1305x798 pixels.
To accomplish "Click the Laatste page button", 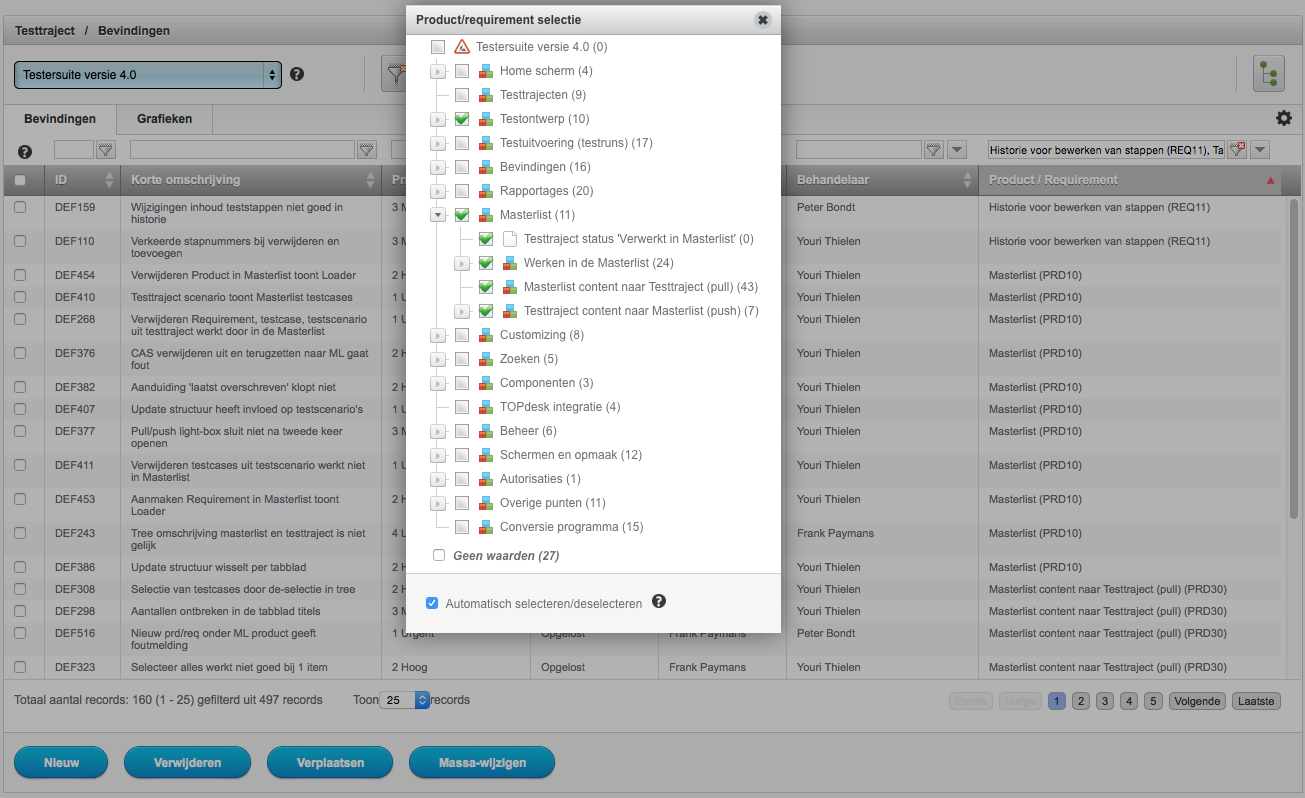I will point(1256,701).
